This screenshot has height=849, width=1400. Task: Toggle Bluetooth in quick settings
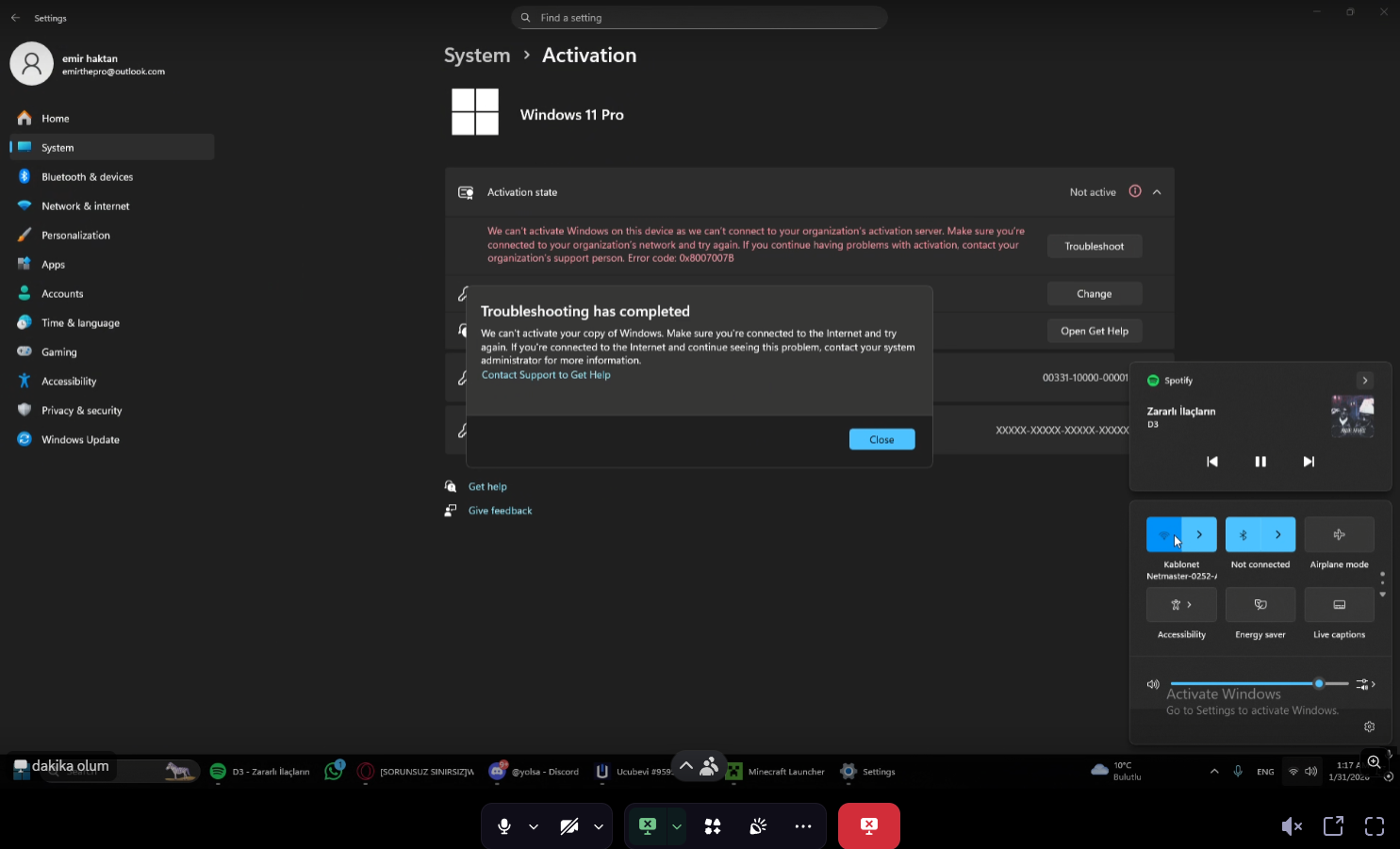point(1243,534)
